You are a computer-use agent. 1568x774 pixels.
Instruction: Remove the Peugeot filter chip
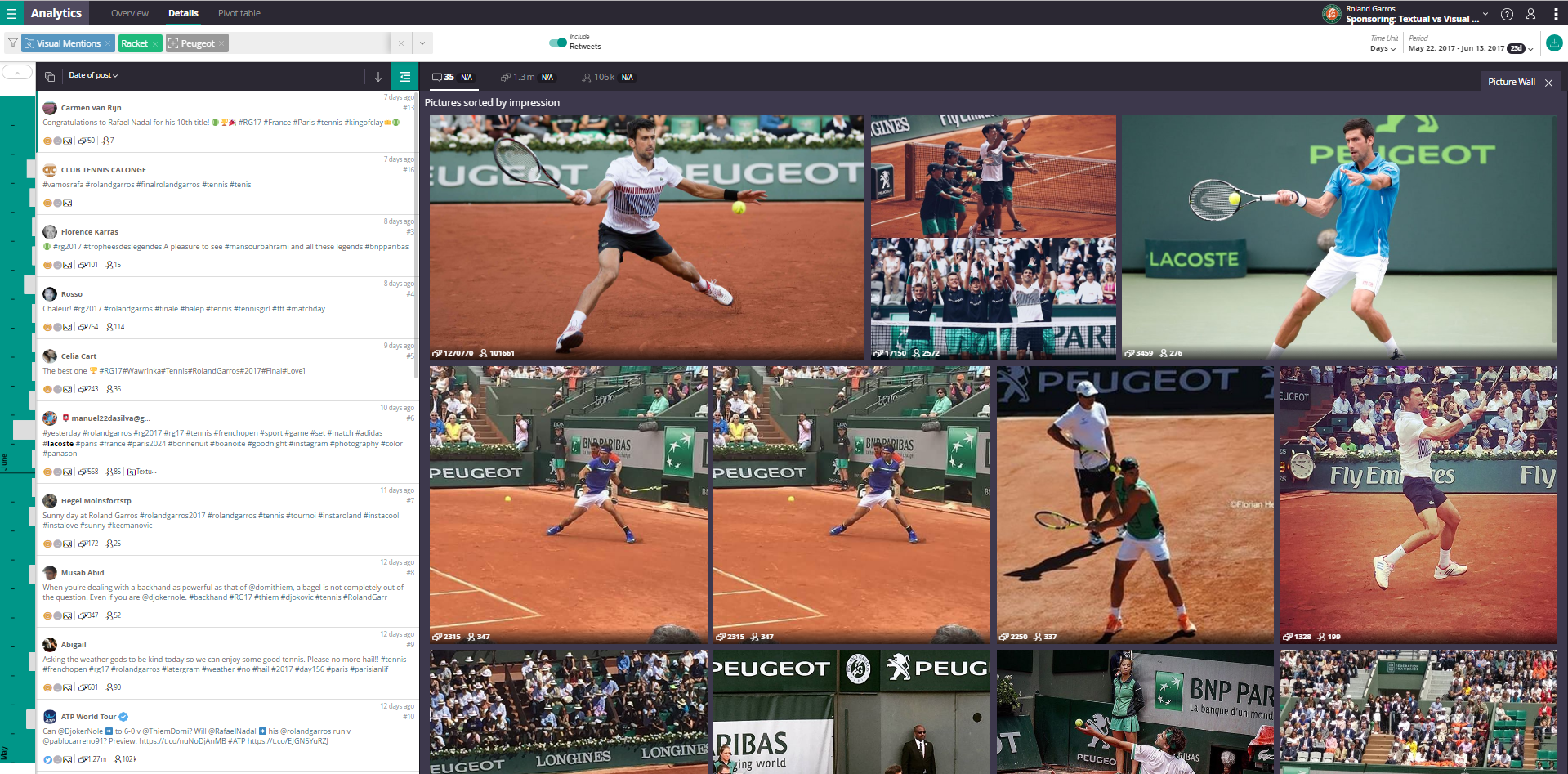[221, 43]
